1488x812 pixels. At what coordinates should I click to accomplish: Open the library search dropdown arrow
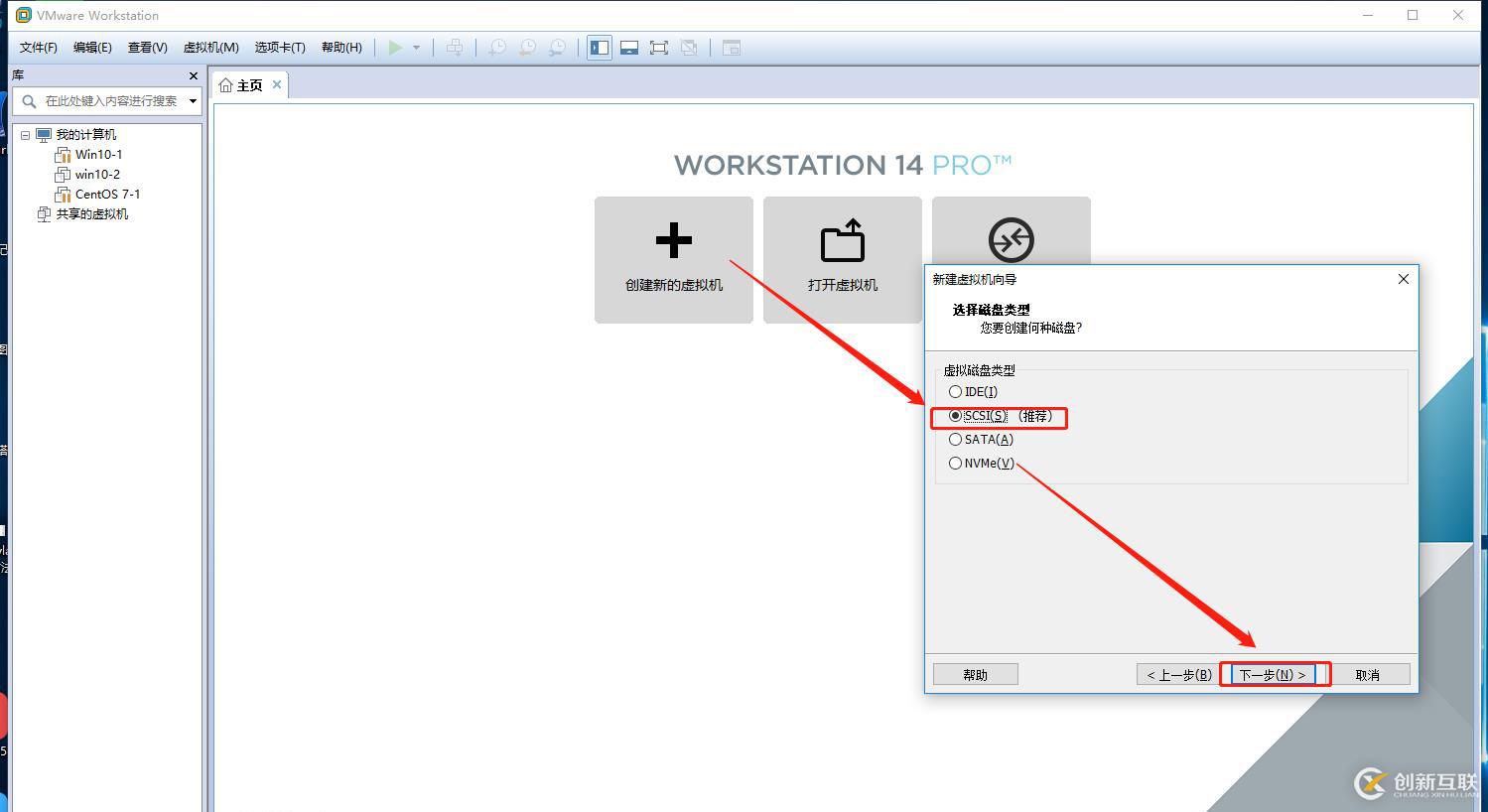pos(193,101)
